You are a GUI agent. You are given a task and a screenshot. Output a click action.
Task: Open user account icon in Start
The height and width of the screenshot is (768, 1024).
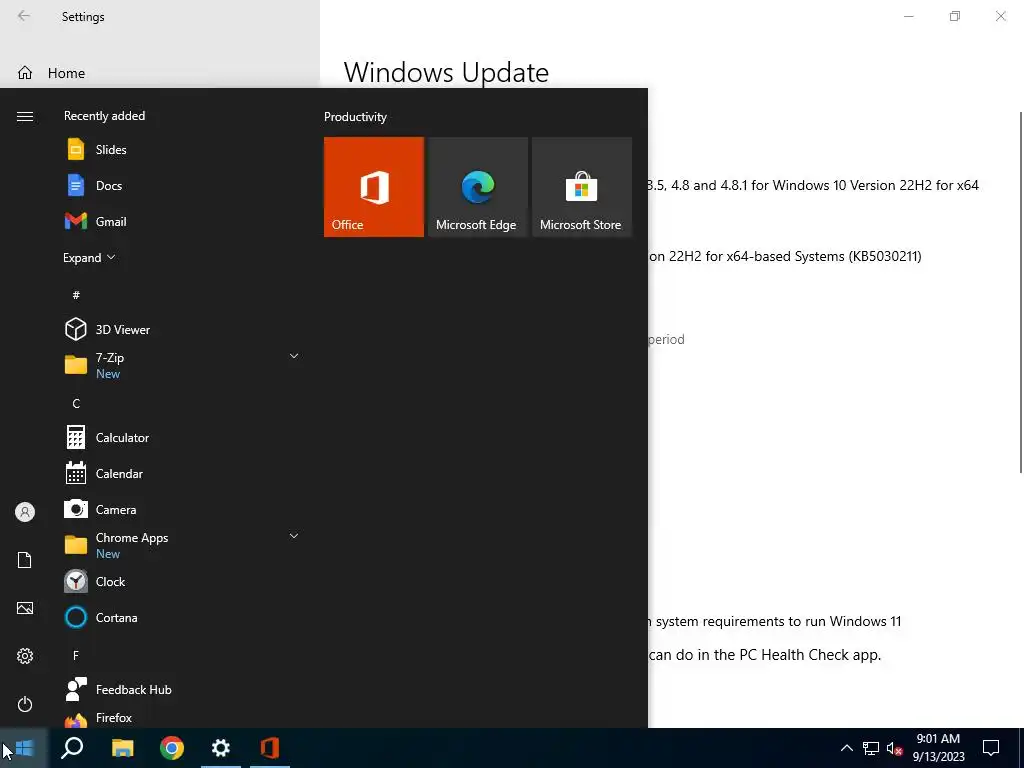pos(25,512)
